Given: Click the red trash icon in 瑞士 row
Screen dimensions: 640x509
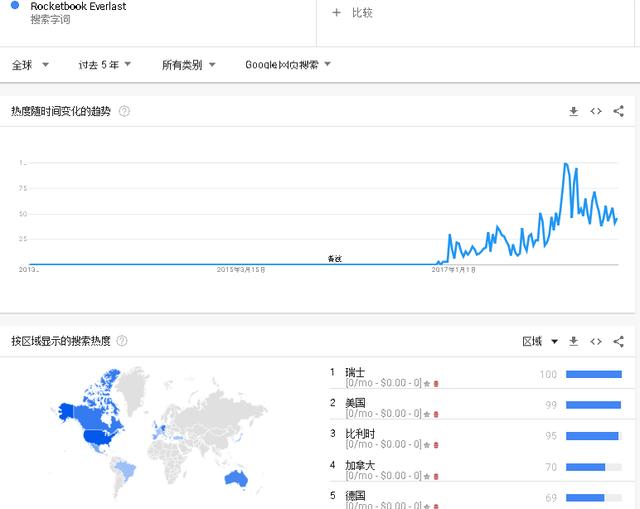Looking at the screenshot, I should [x=436, y=384].
